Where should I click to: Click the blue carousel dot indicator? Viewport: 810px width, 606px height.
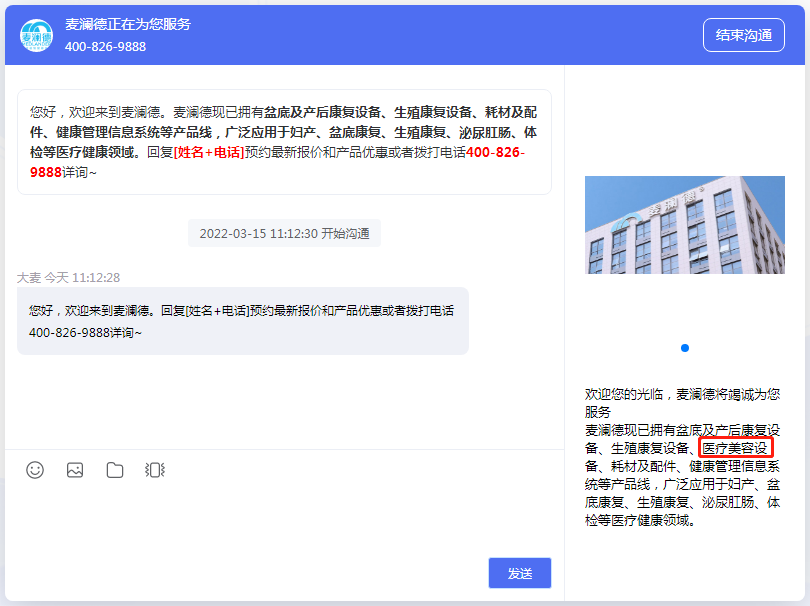pyautogui.click(x=685, y=348)
